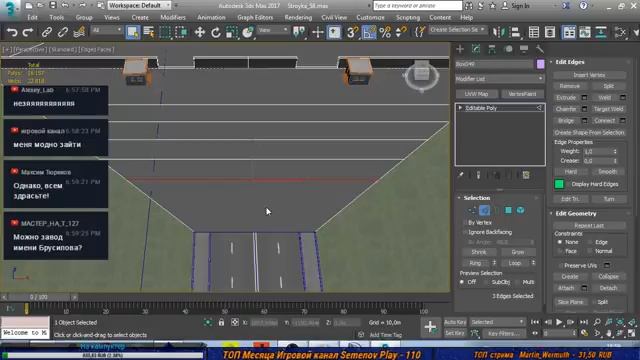640x360 pixels.
Task: Open the Workspace Default dropdown
Action: 139,6
